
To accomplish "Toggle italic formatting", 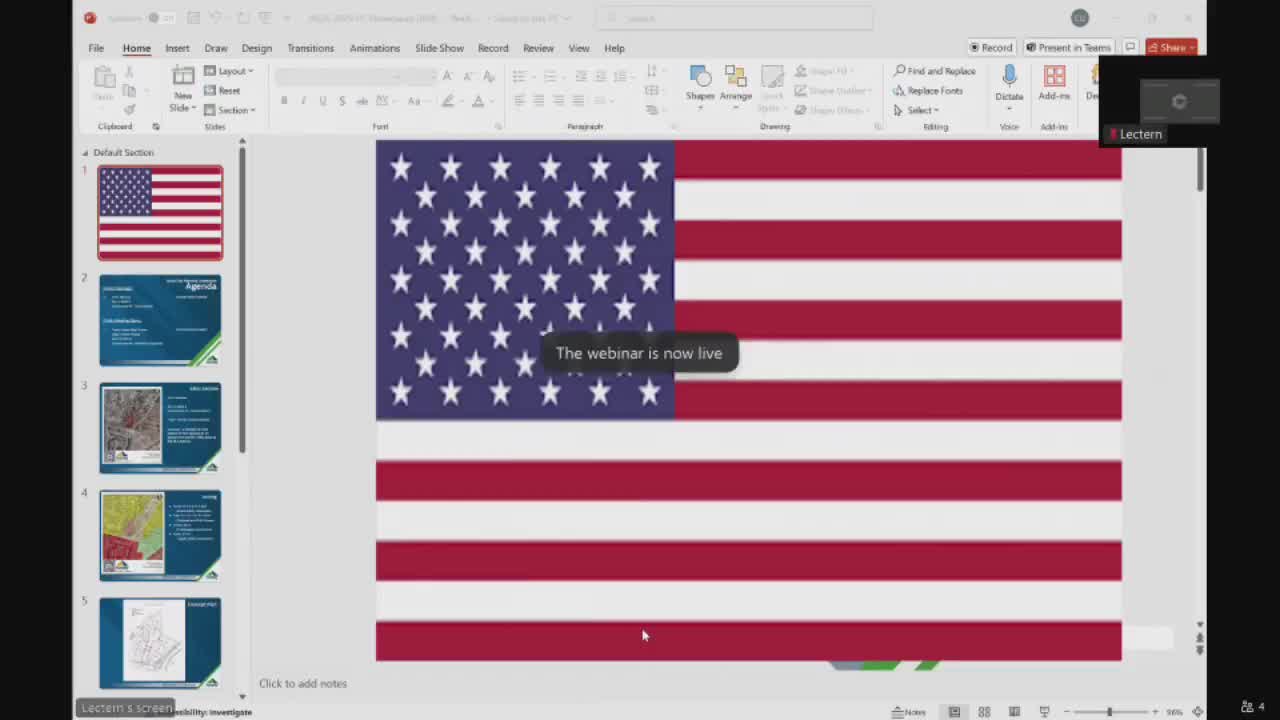I will 303,100.
